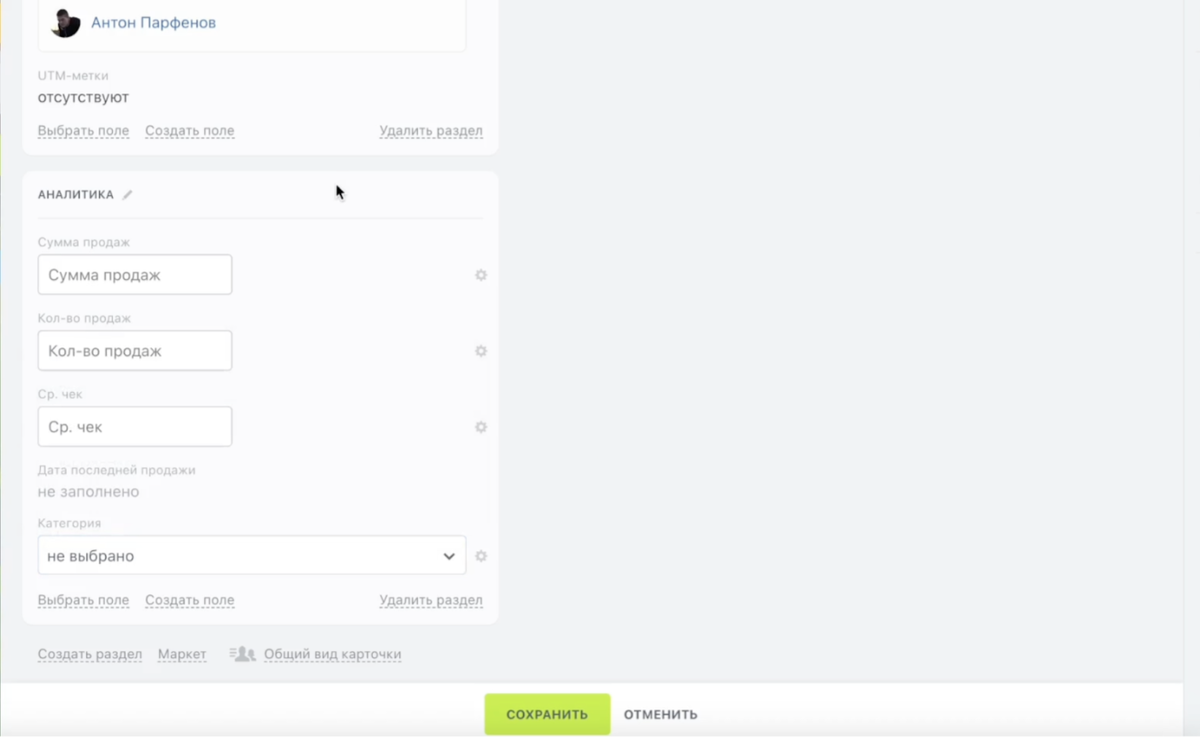The image size is (1200, 741).
Task: Focus the Кол-во продаж input field
Action: pos(135,350)
